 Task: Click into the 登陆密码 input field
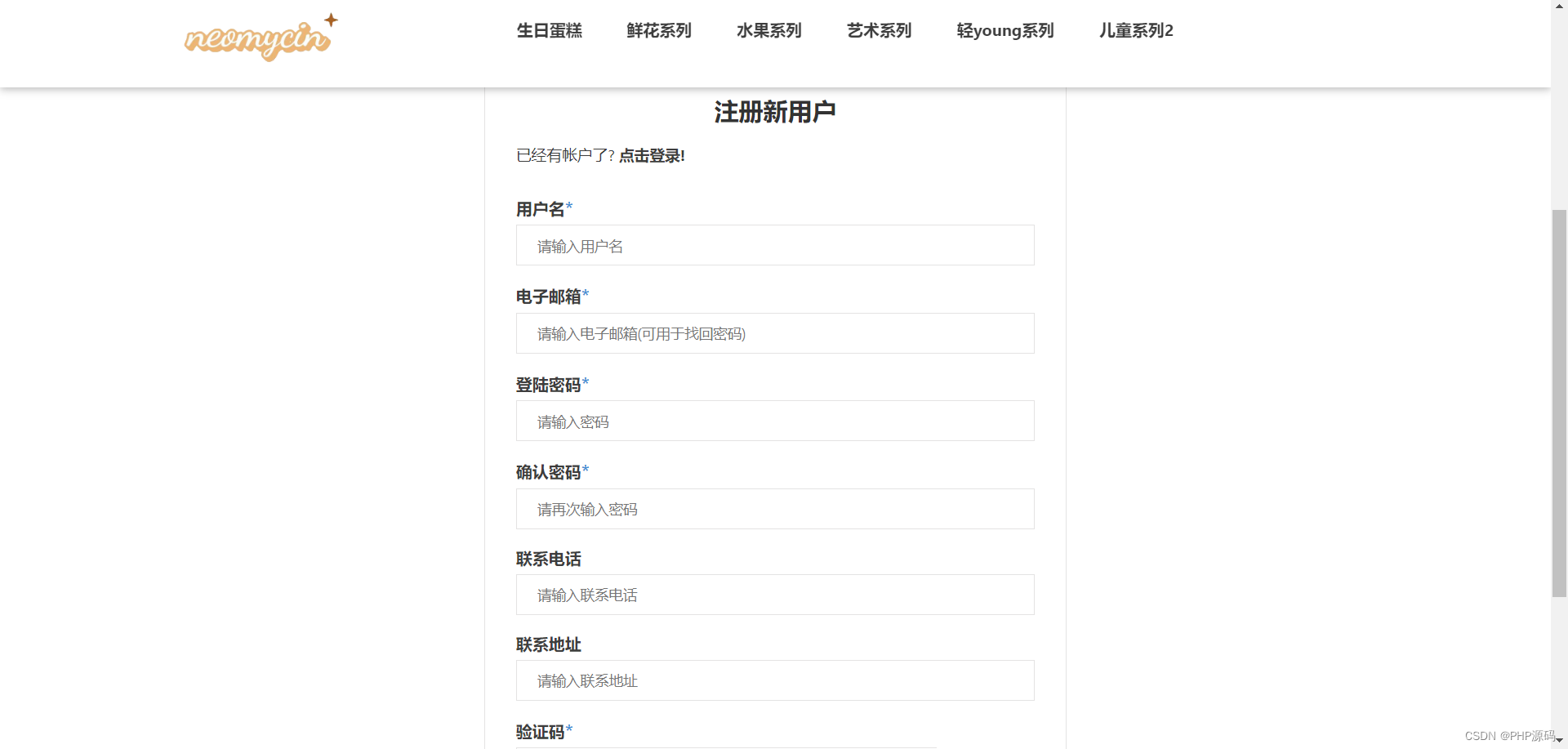(x=774, y=421)
